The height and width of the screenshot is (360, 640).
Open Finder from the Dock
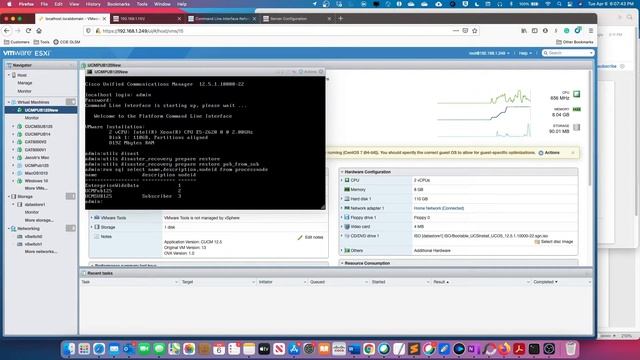point(69,349)
